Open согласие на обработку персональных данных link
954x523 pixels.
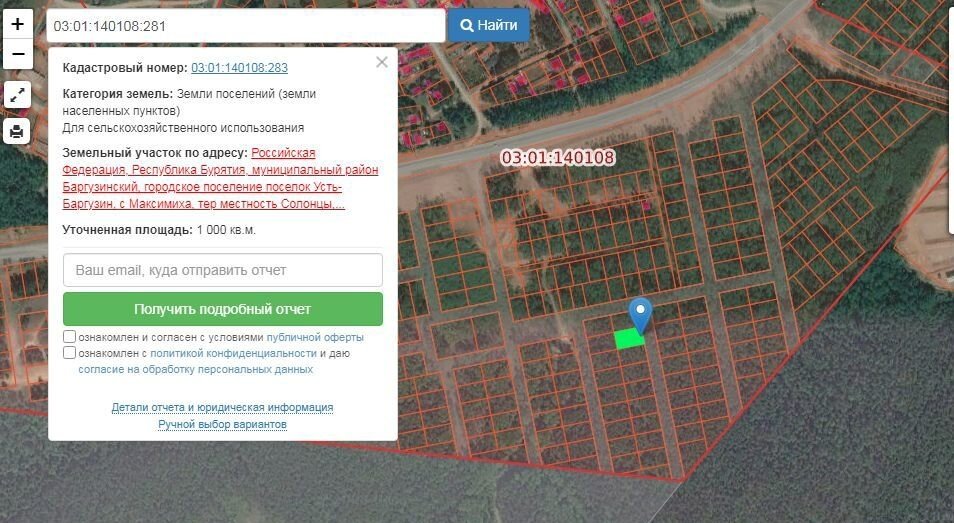pyautogui.click(x=195, y=369)
